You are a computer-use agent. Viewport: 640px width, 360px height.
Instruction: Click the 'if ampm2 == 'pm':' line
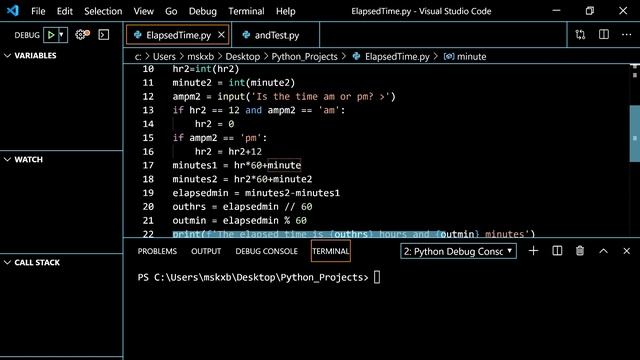coord(220,138)
